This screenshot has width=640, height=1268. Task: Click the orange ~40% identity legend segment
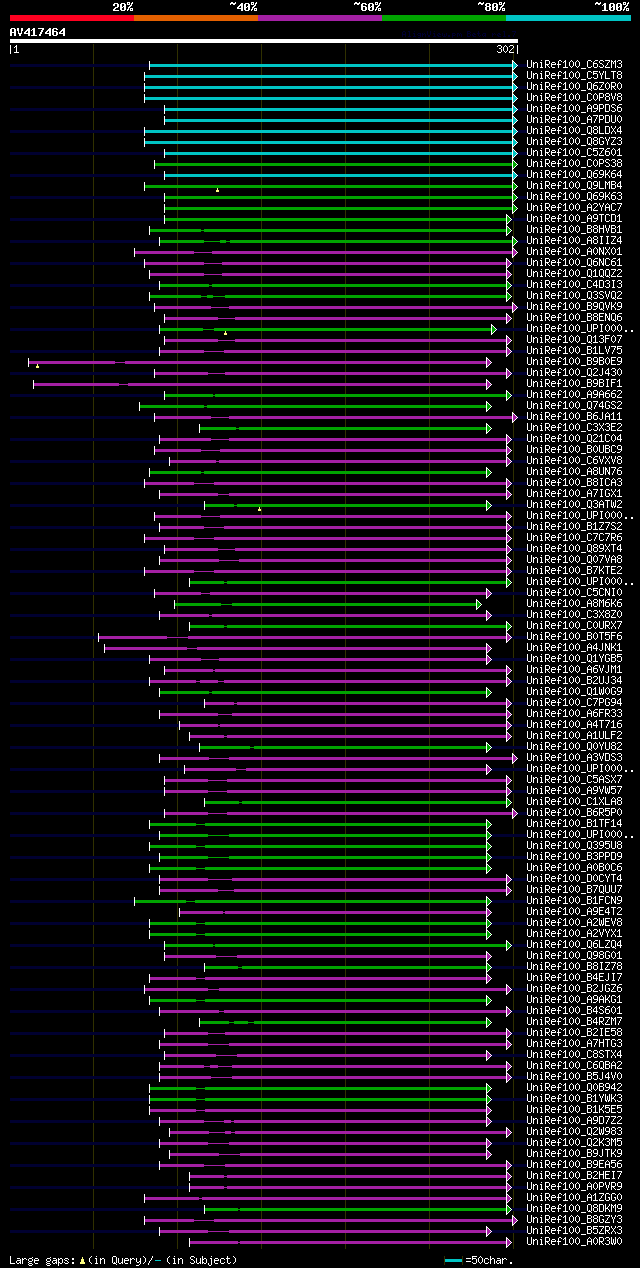(x=196, y=18)
